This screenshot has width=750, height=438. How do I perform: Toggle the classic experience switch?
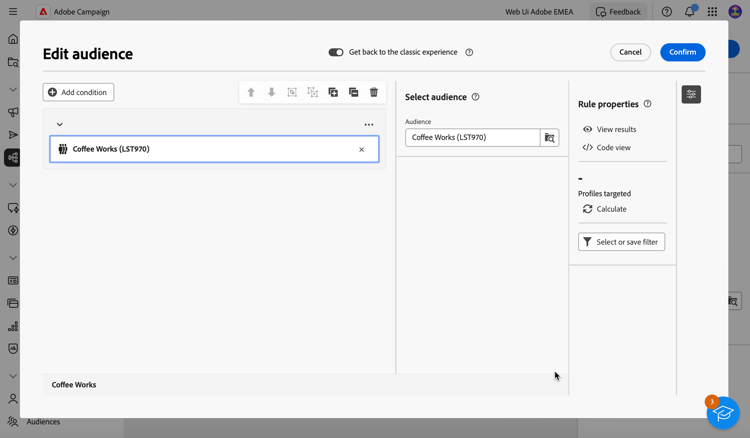pyautogui.click(x=336, y=52)
